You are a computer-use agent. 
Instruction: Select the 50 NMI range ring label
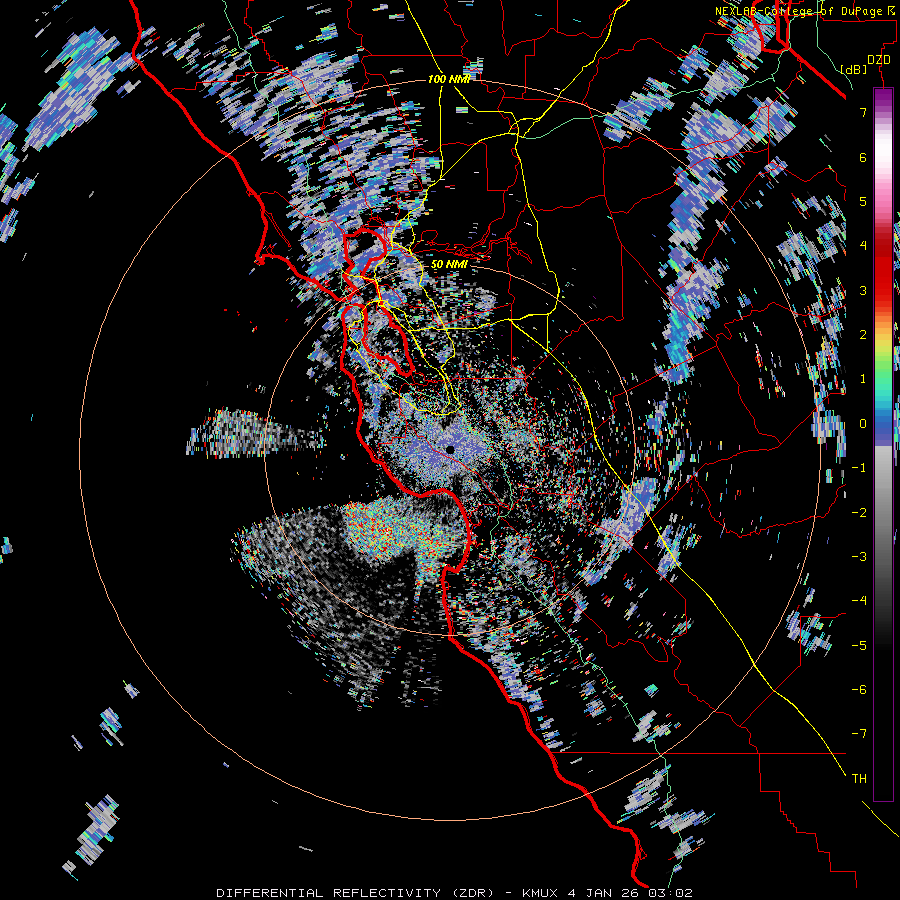(449, 265)
